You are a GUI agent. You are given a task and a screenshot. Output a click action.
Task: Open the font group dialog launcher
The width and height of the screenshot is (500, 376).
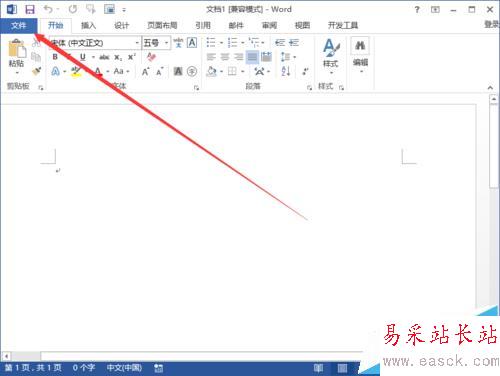click(196, 88)
